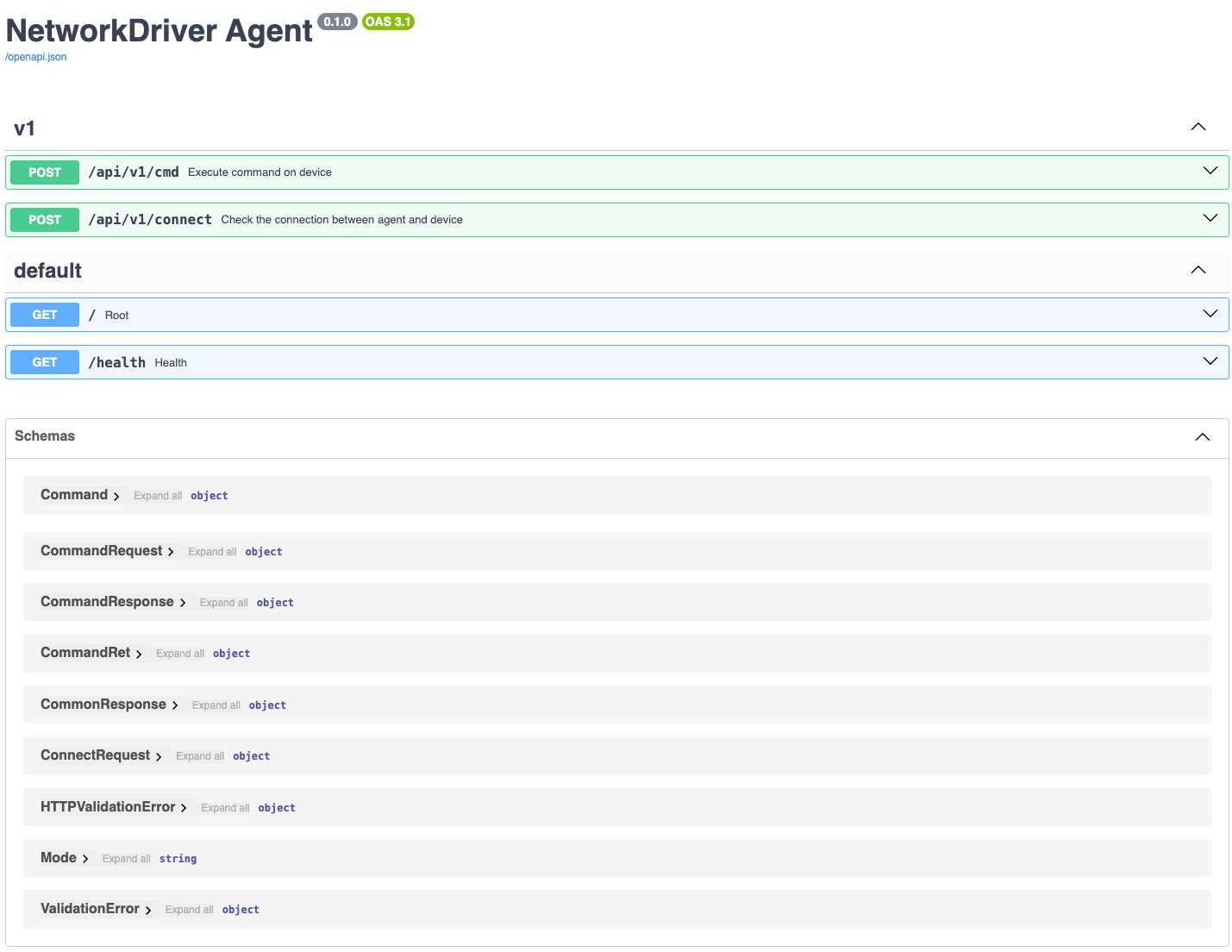Expand the /api/v1/connect endpoint arrow
The image size is (1232, 952).
pos(1210,218)
